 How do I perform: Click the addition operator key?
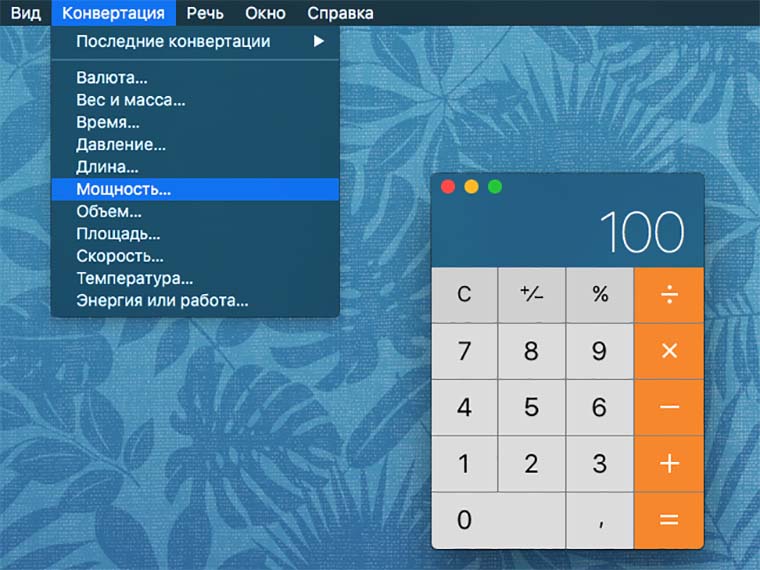(669, 463)
